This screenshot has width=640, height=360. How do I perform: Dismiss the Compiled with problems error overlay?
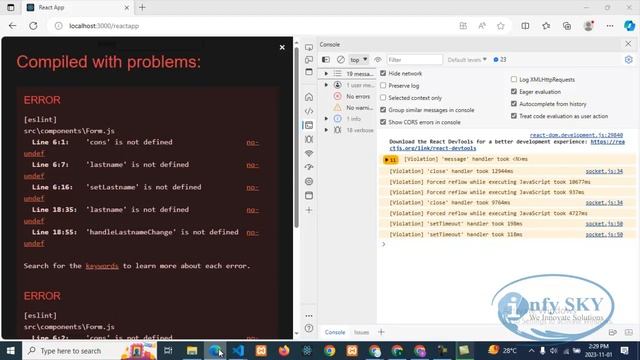tap(282, 47)
